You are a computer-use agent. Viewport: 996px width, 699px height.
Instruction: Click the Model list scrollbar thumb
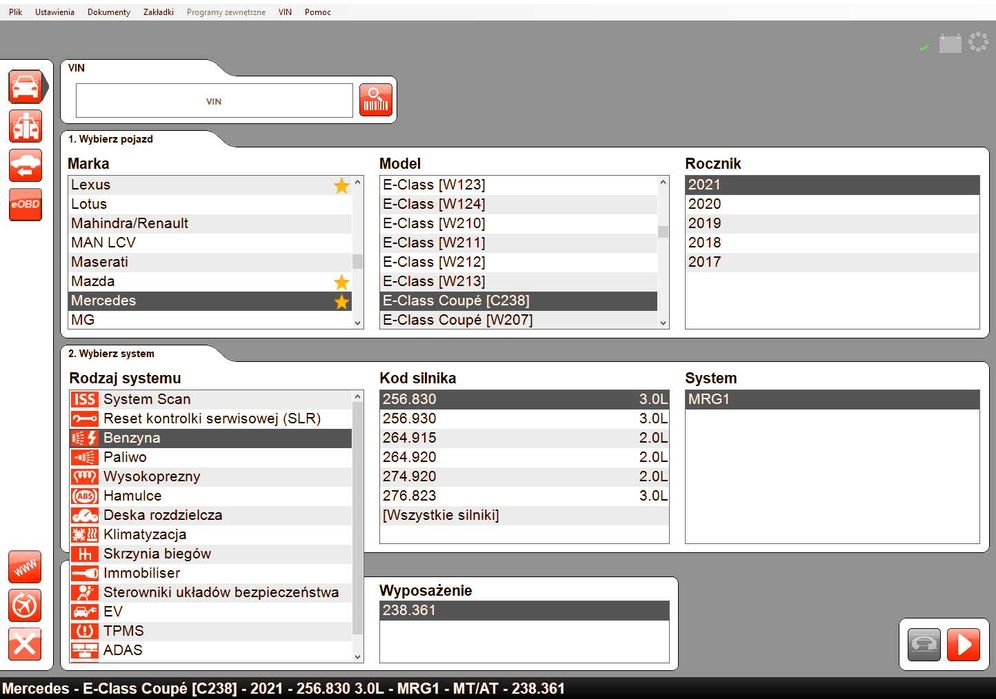point(663,232)
